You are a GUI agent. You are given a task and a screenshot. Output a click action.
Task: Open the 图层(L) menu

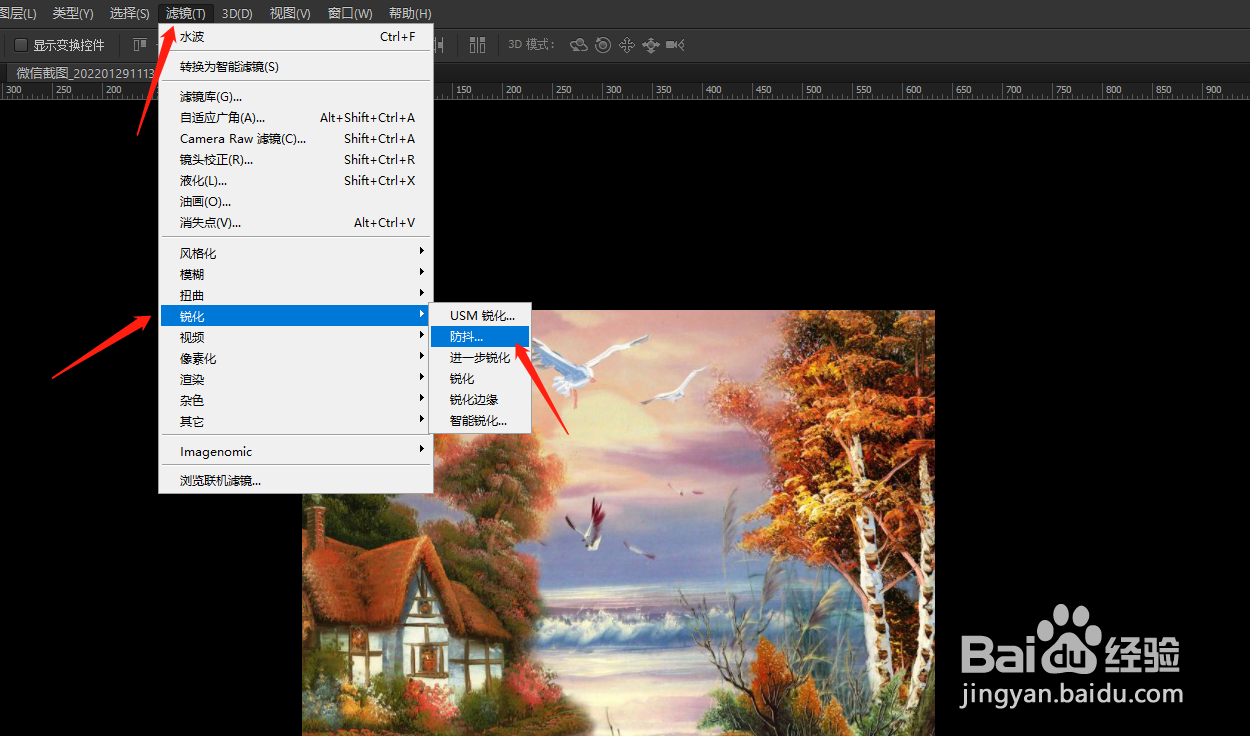click(19, 13)
